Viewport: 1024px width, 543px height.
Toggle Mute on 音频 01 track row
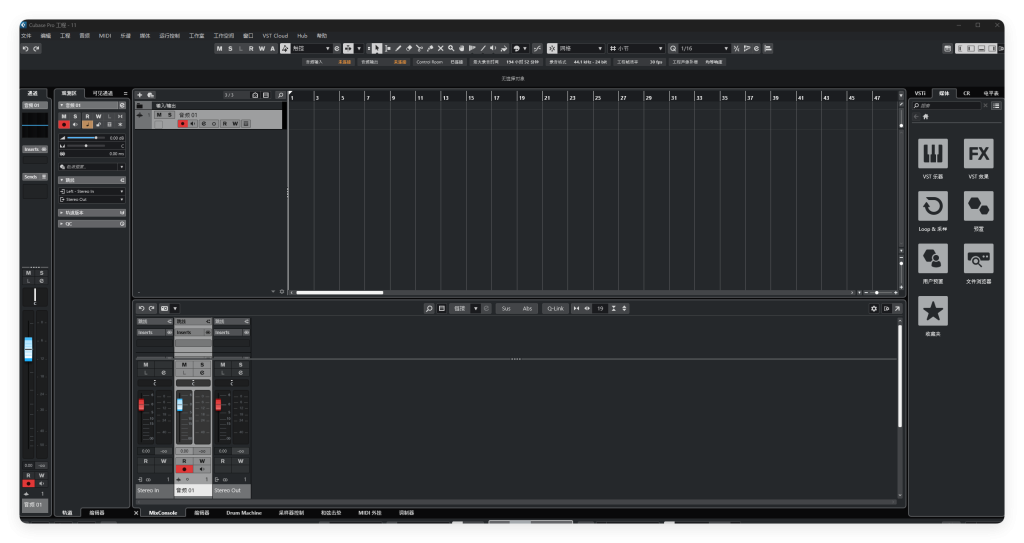click(159, 115)
